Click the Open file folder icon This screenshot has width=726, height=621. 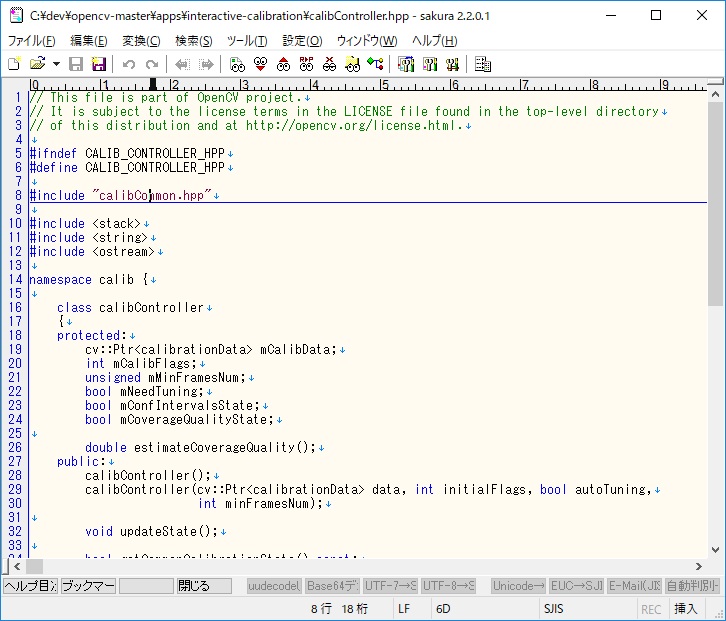click(37, 64)
